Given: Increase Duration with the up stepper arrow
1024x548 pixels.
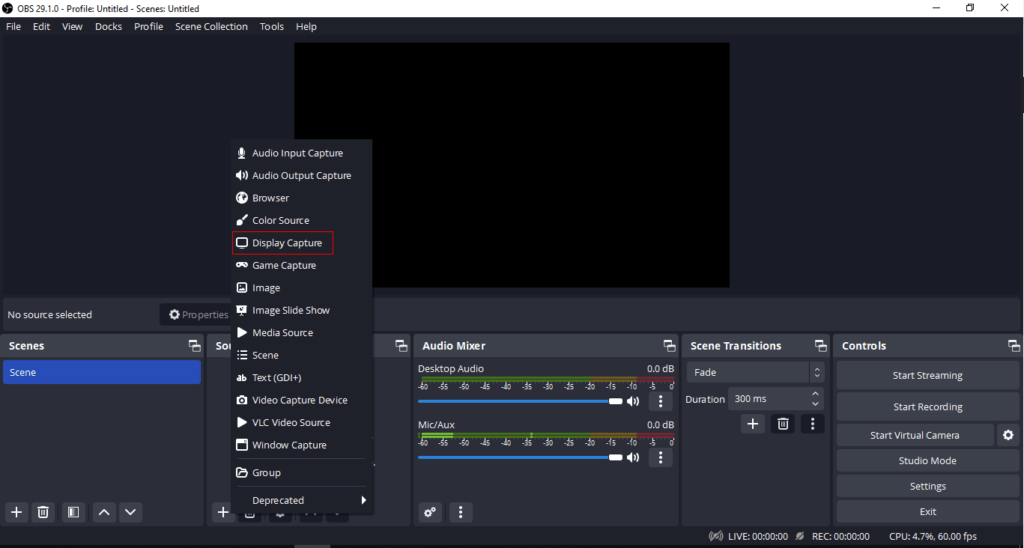Looking at the screenshot, I should 815,394.
